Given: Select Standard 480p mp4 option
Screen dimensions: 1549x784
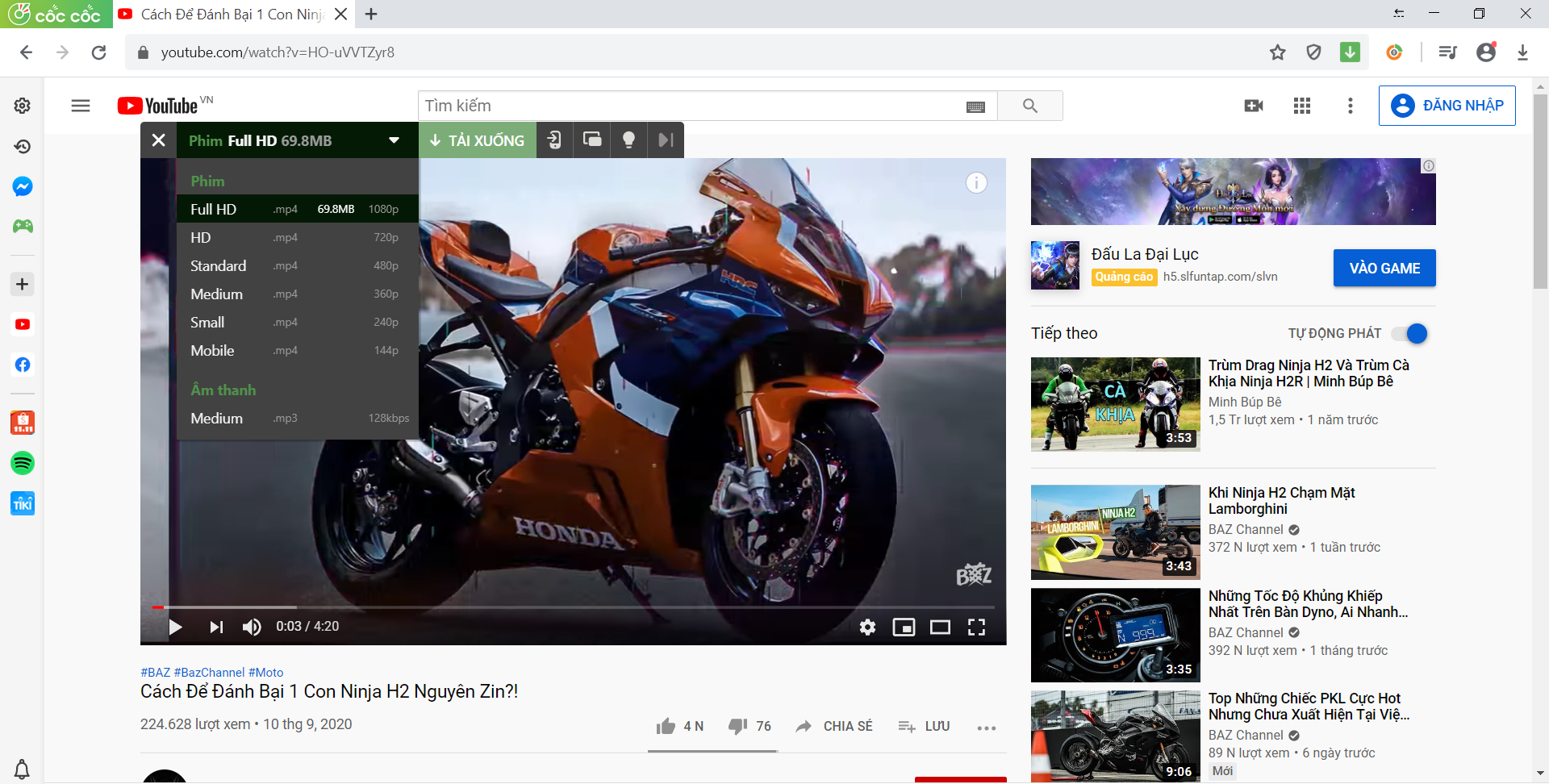Looking at the screenshot, I should point(297,265).
